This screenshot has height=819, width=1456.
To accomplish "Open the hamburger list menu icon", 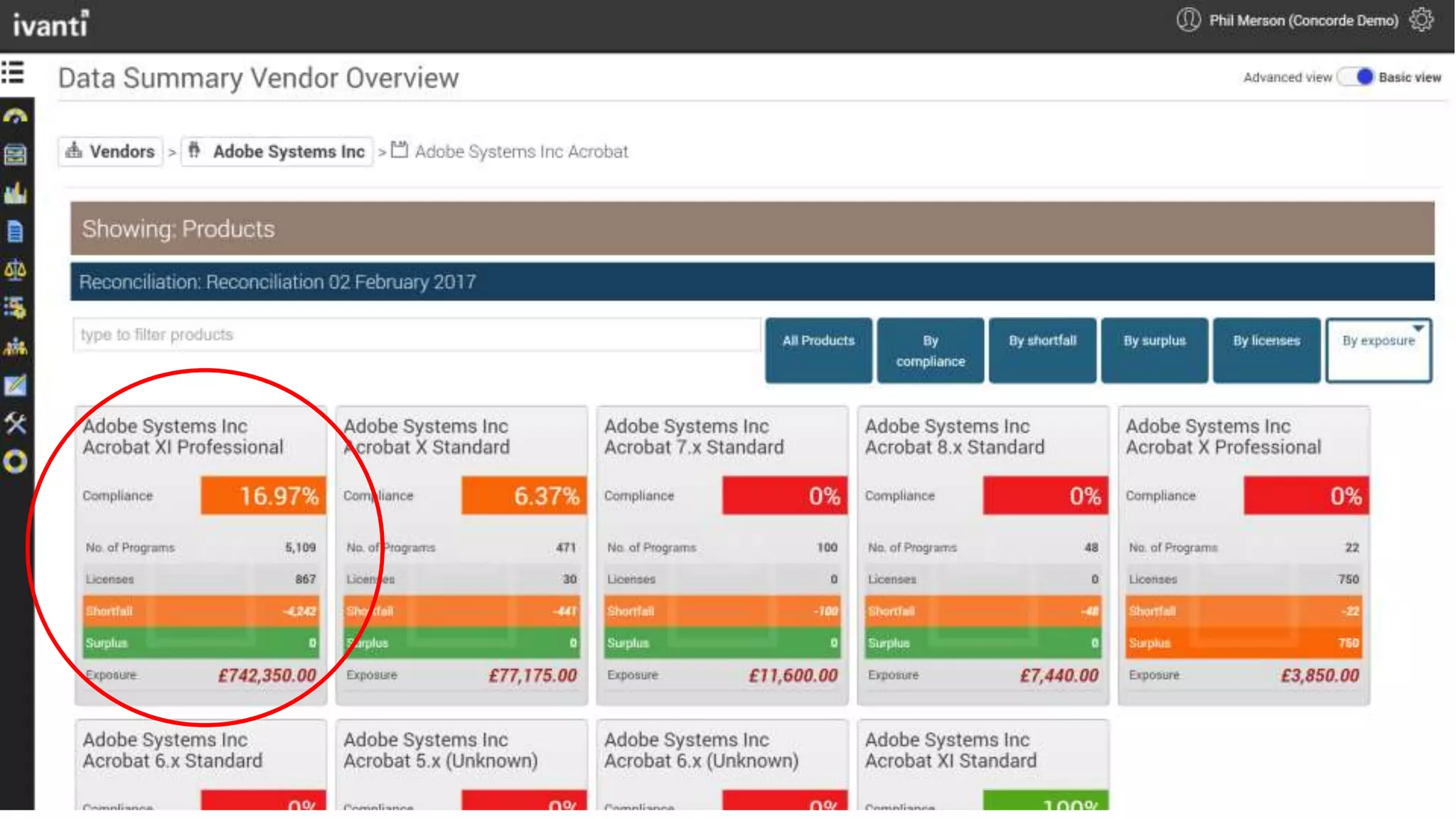I will click(13, 73).
